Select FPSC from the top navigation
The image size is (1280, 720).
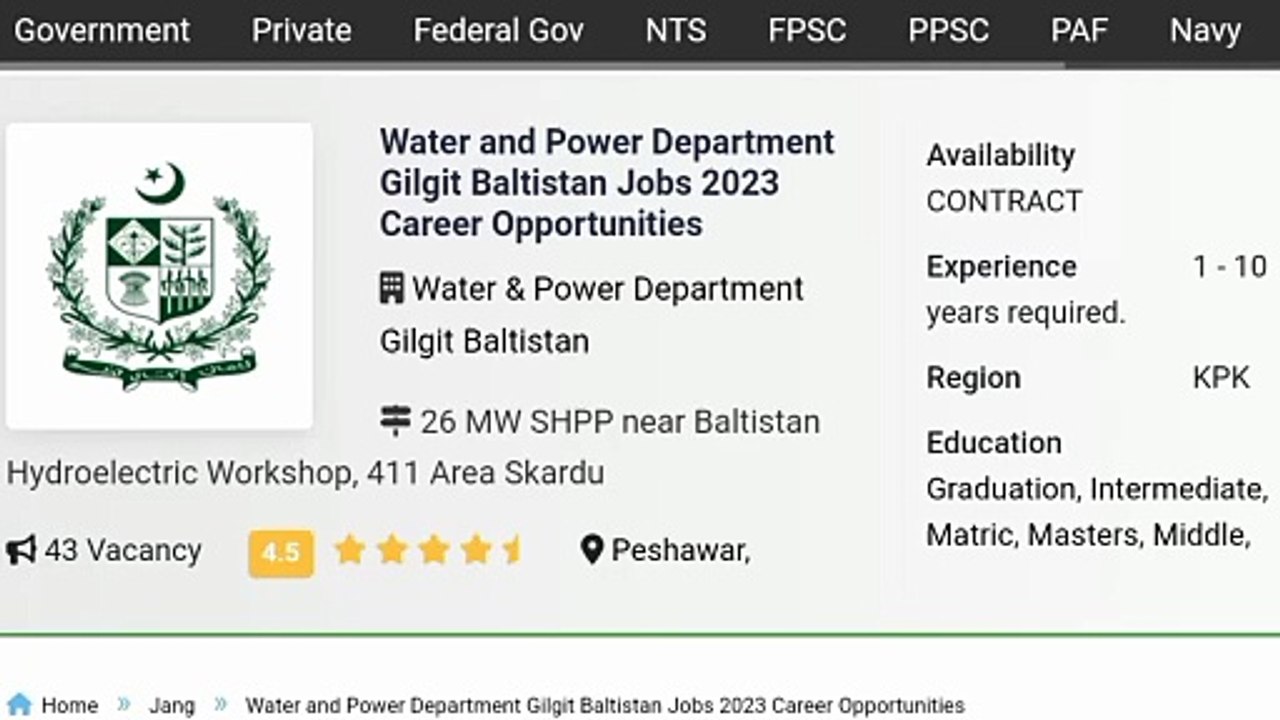pos(807,31)
